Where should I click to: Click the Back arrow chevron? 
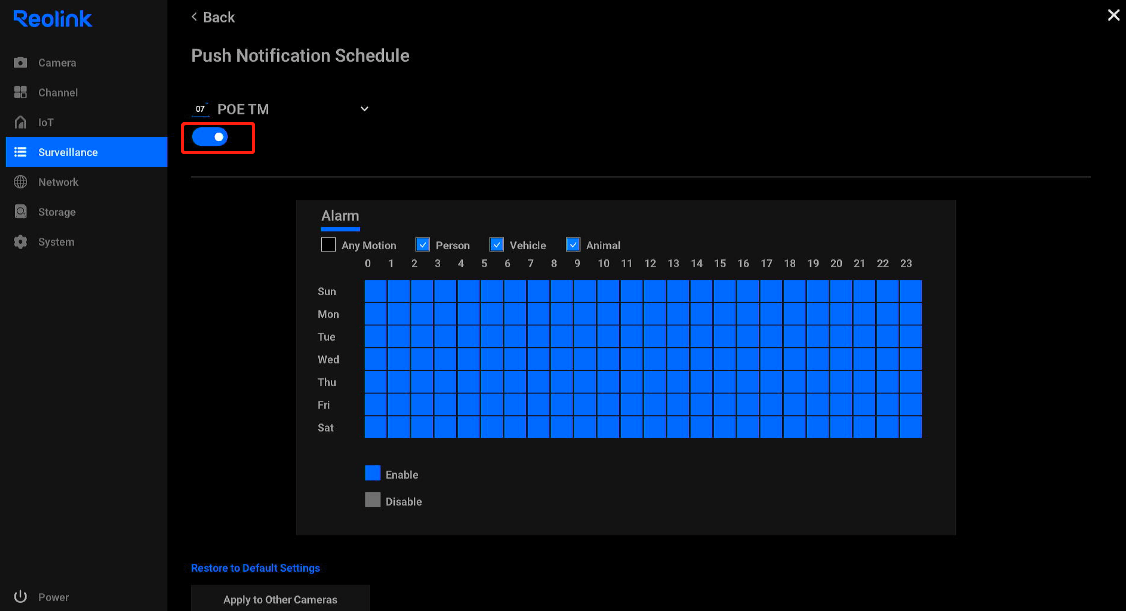pos(194,17)
